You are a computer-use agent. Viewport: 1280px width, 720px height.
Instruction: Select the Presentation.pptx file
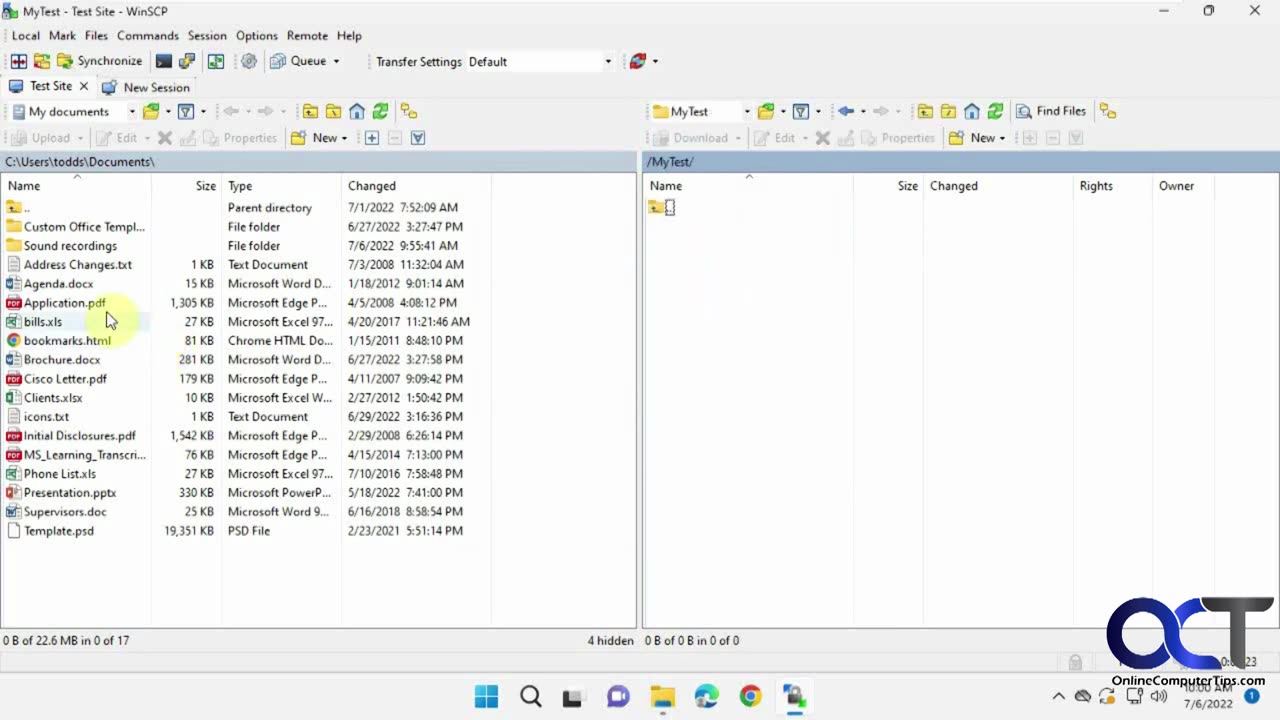click(x=70, y=493)
